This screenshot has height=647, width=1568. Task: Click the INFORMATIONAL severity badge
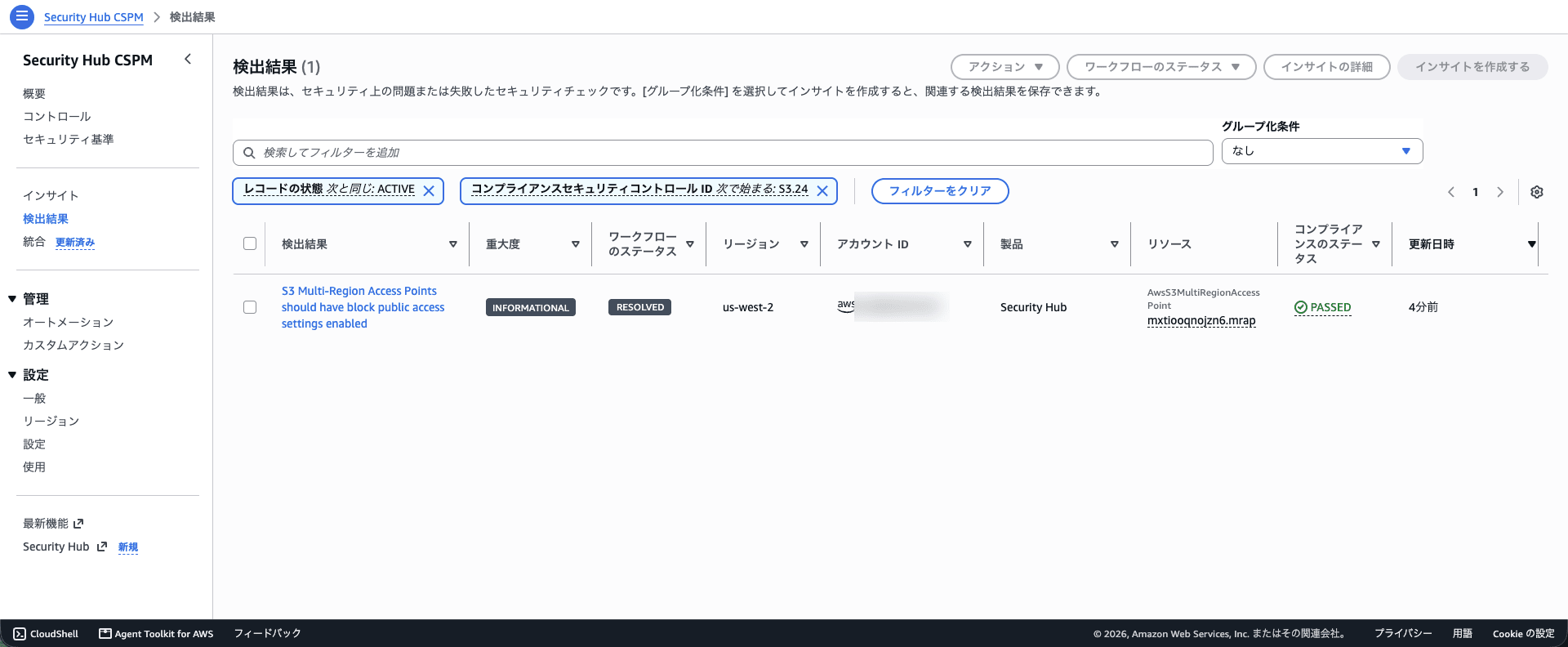(531, 307)
